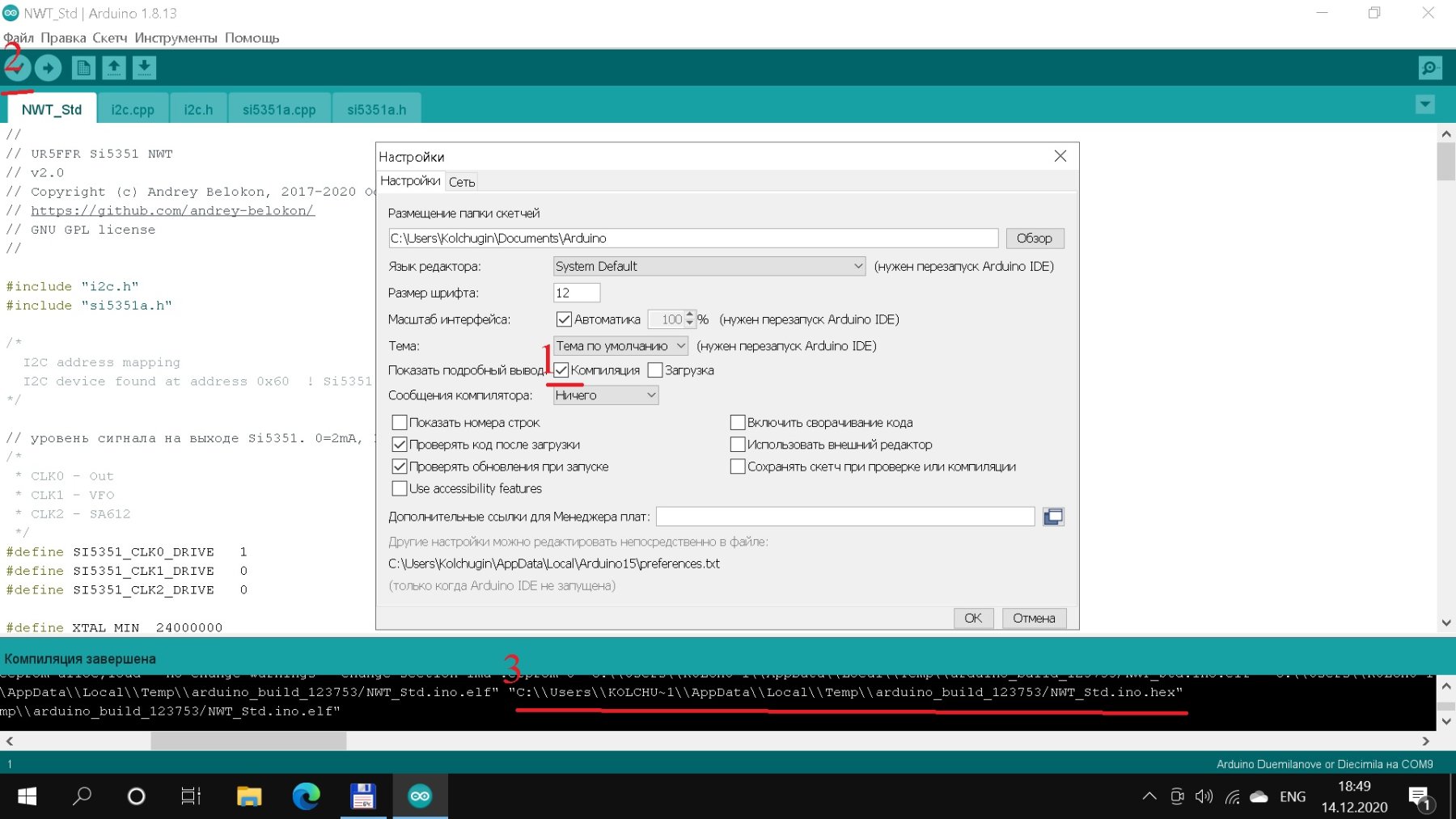
Task: Switch to i2c.h tab
Action: [x=198, y=110]
